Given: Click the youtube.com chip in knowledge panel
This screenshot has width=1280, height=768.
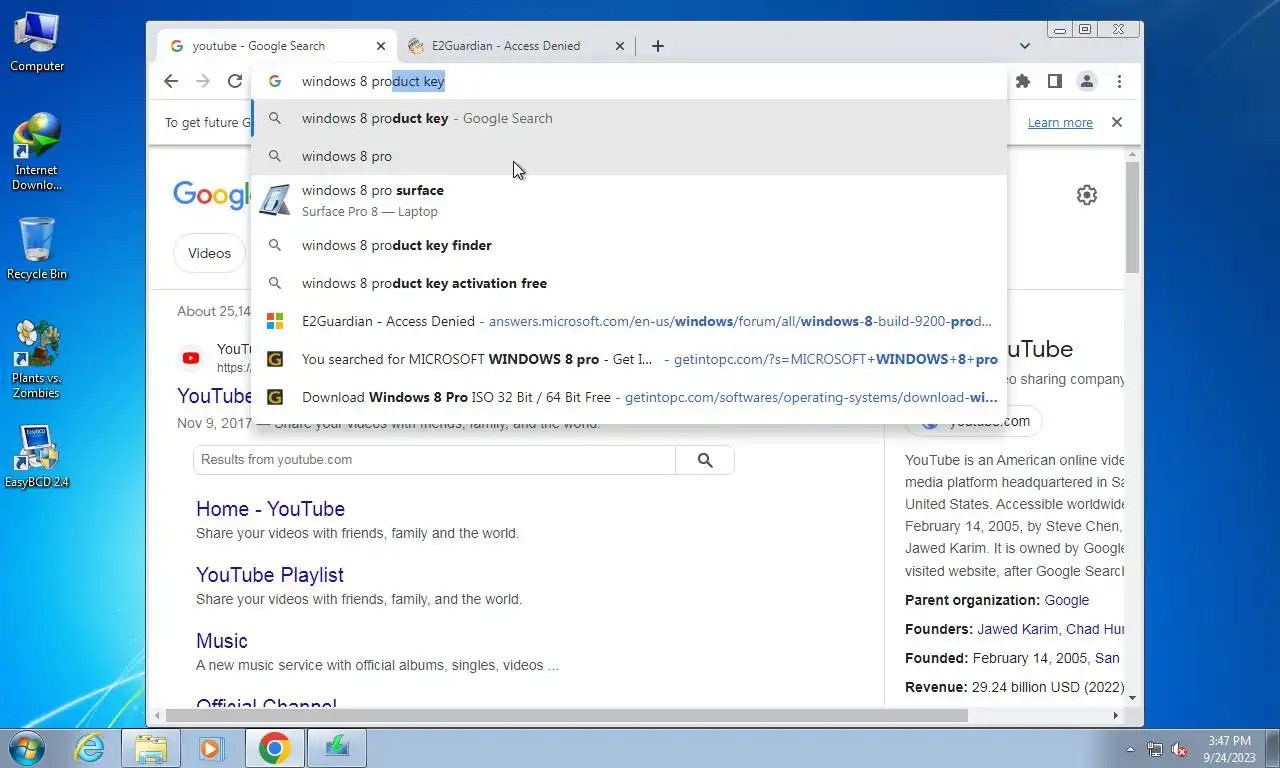Looking at the screenshot, I should [974, 422].
